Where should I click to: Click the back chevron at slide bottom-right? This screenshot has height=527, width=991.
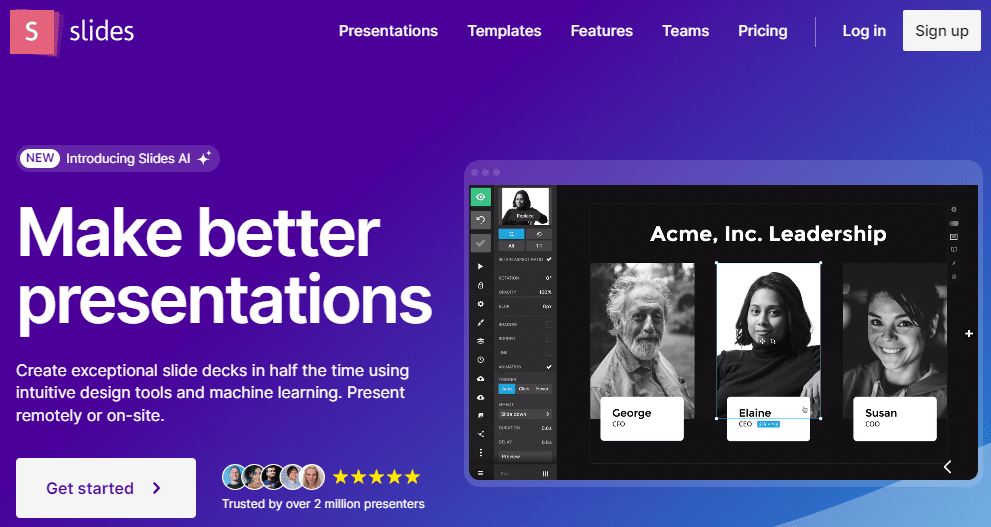(947, 466)
